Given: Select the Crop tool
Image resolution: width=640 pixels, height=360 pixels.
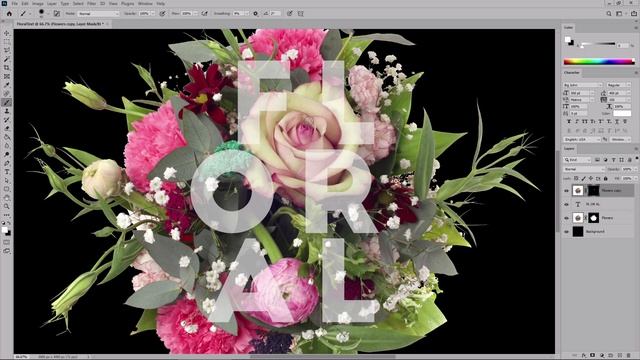Looking at the screenshot, I should point(7,68).
